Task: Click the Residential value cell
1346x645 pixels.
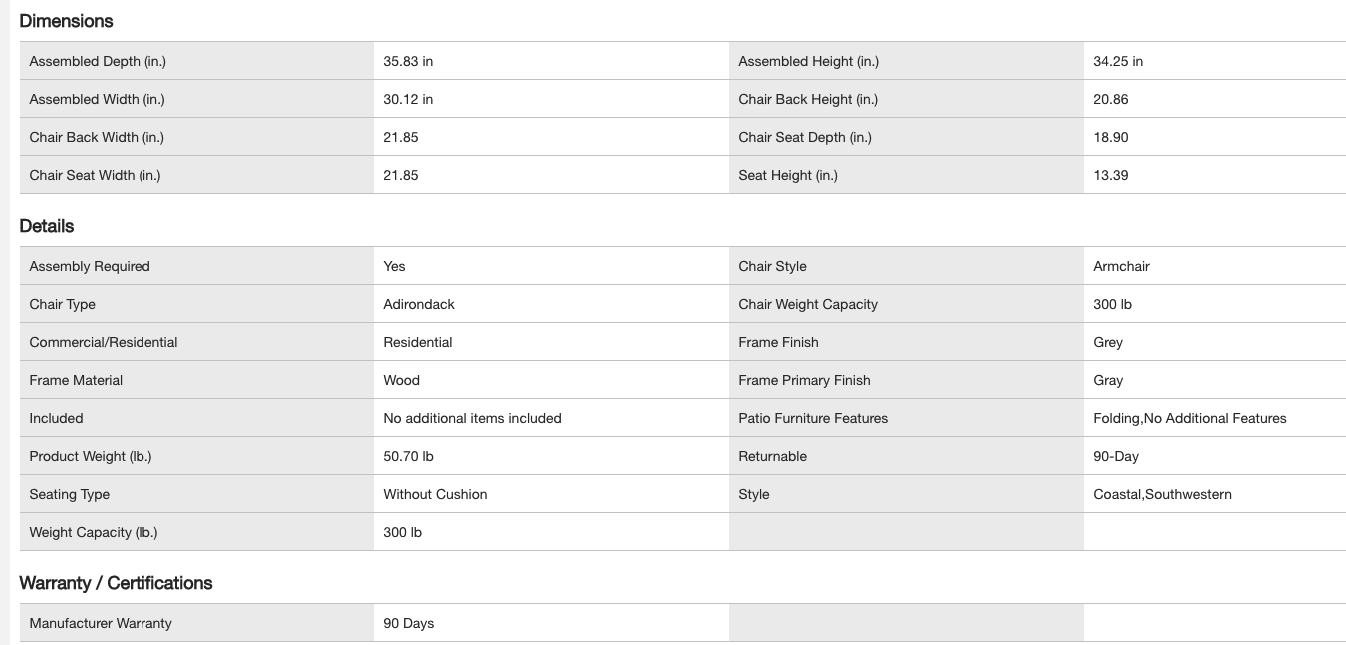Action: click(x=418, y=342)
